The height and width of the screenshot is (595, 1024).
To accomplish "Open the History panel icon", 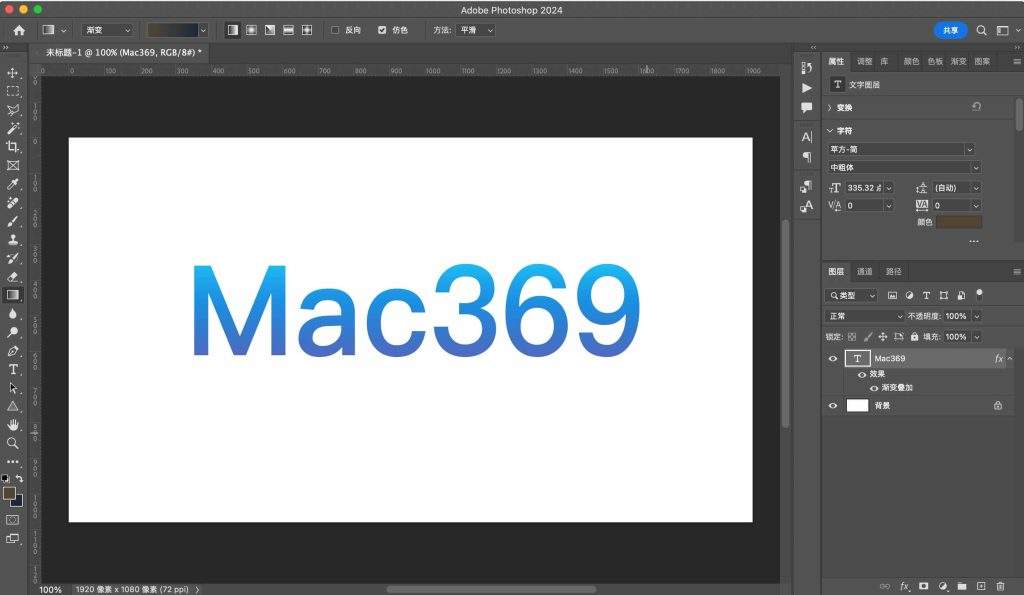I will tap(807, 69).
